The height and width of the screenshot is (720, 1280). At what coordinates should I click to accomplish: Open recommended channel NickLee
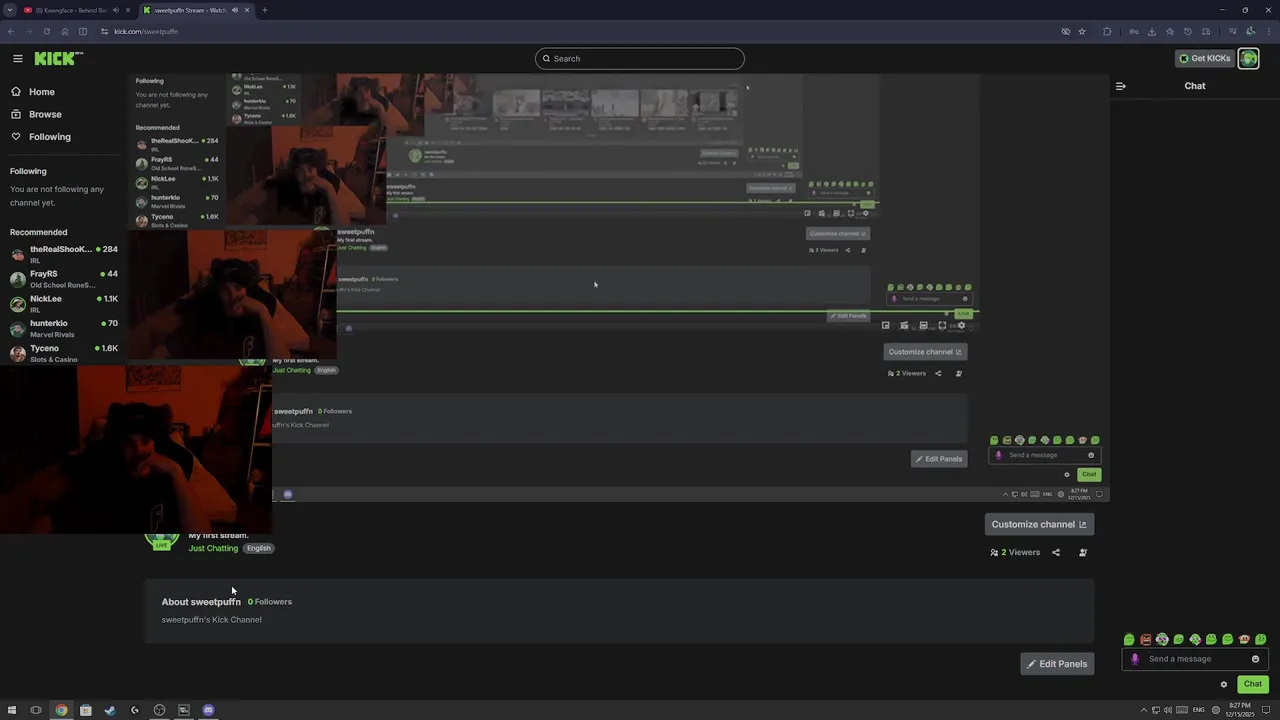pyautogui.click(x=64, y=304)
